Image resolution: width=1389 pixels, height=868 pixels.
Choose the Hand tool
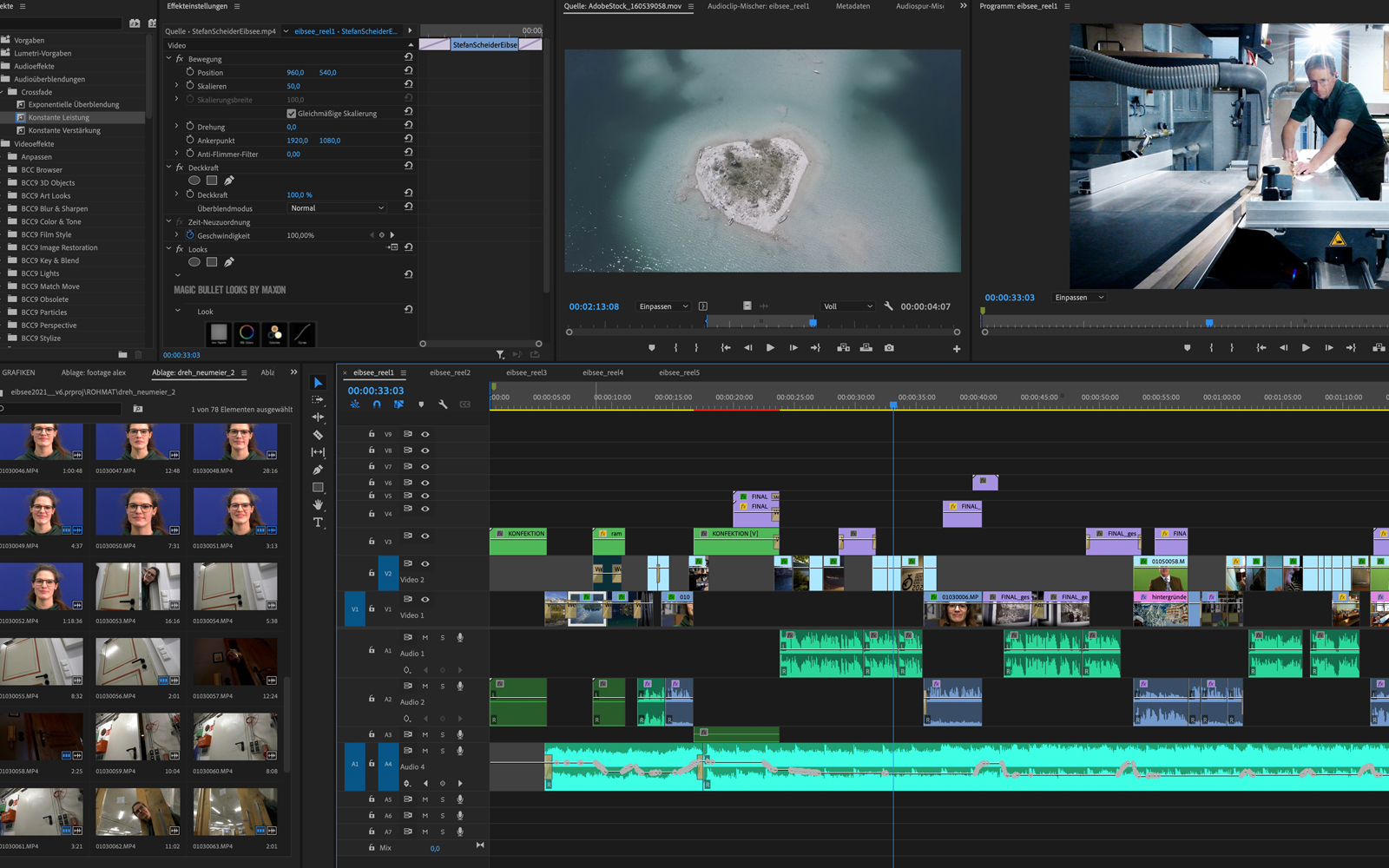(318, 504)
